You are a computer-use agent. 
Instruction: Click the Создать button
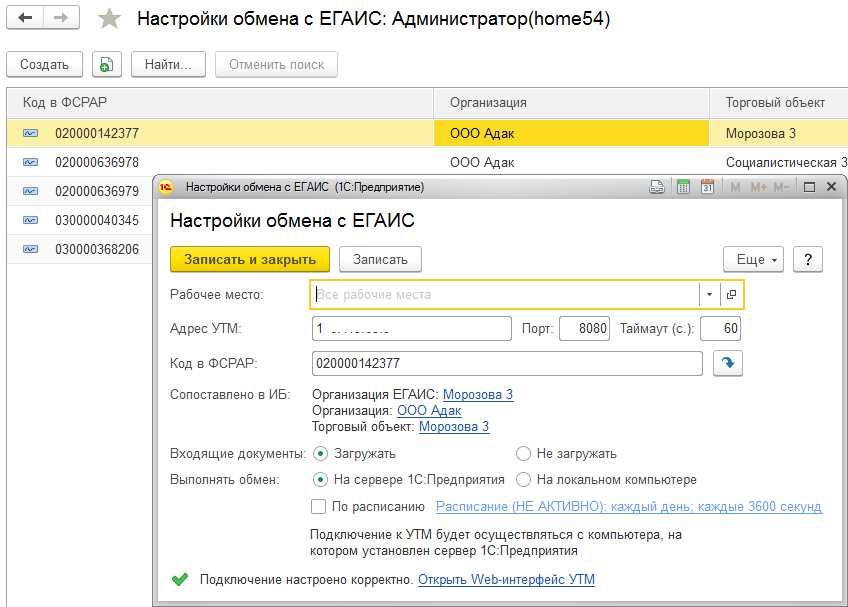(x=44, y=64)
